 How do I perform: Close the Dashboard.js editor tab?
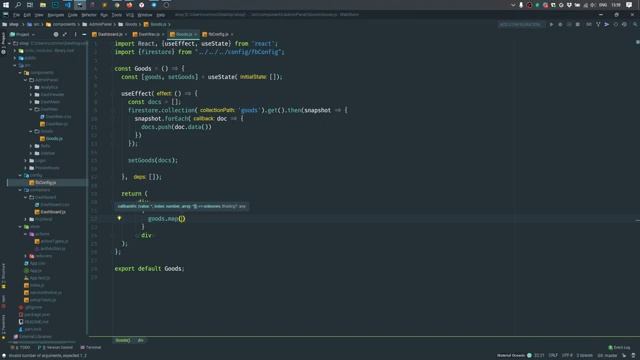tap(126, 34)
